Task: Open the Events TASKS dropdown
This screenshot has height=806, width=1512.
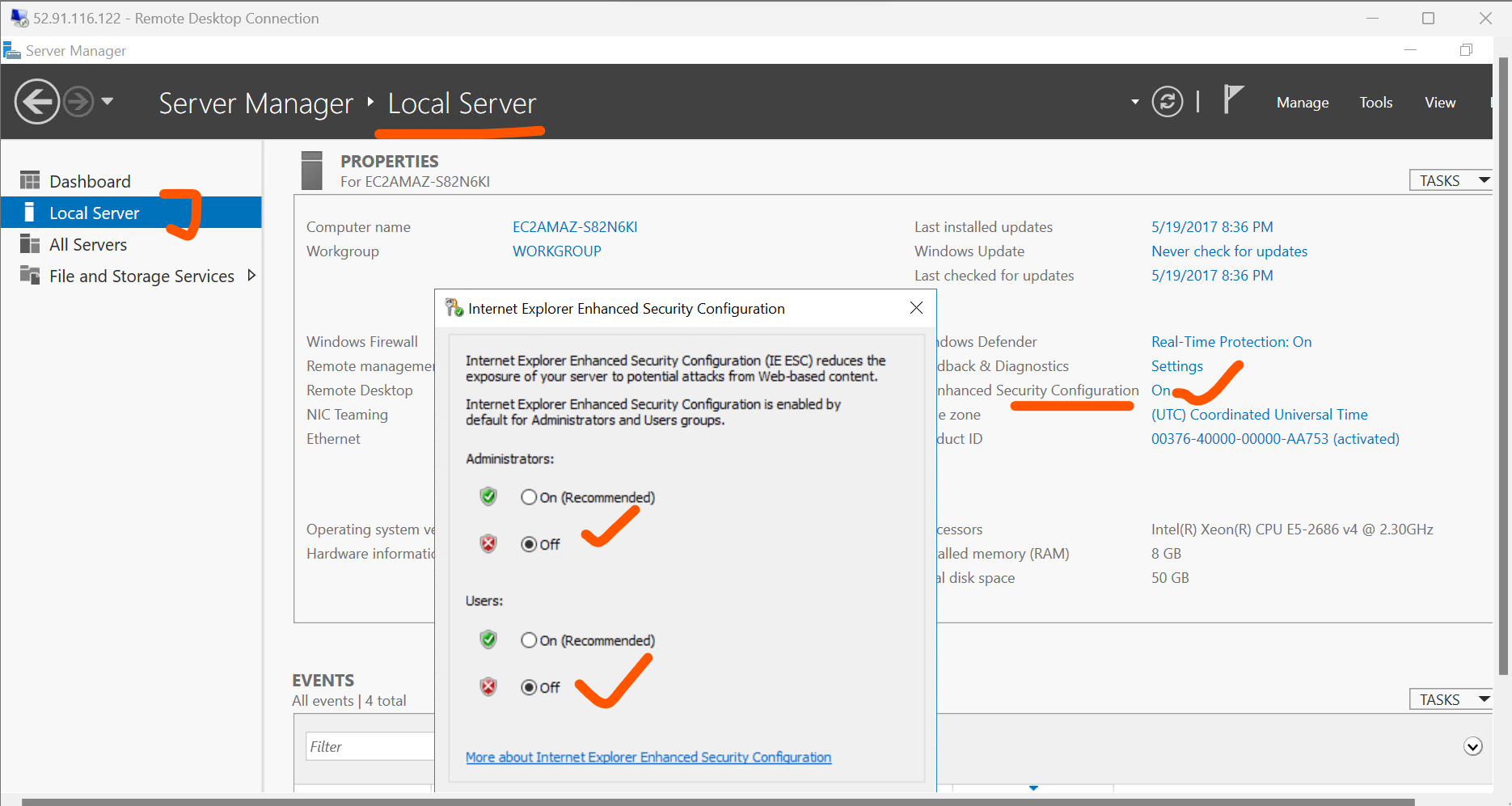Action: (x=1451, y=699)
